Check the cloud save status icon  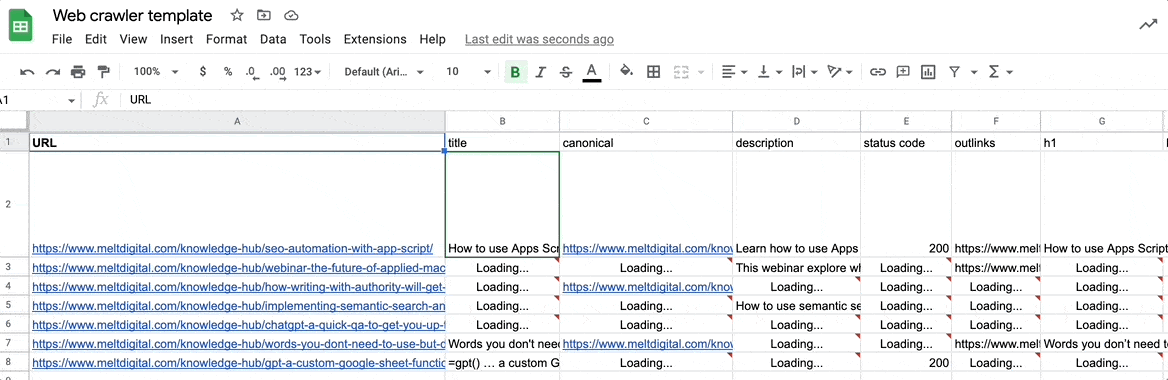(291, 15)
